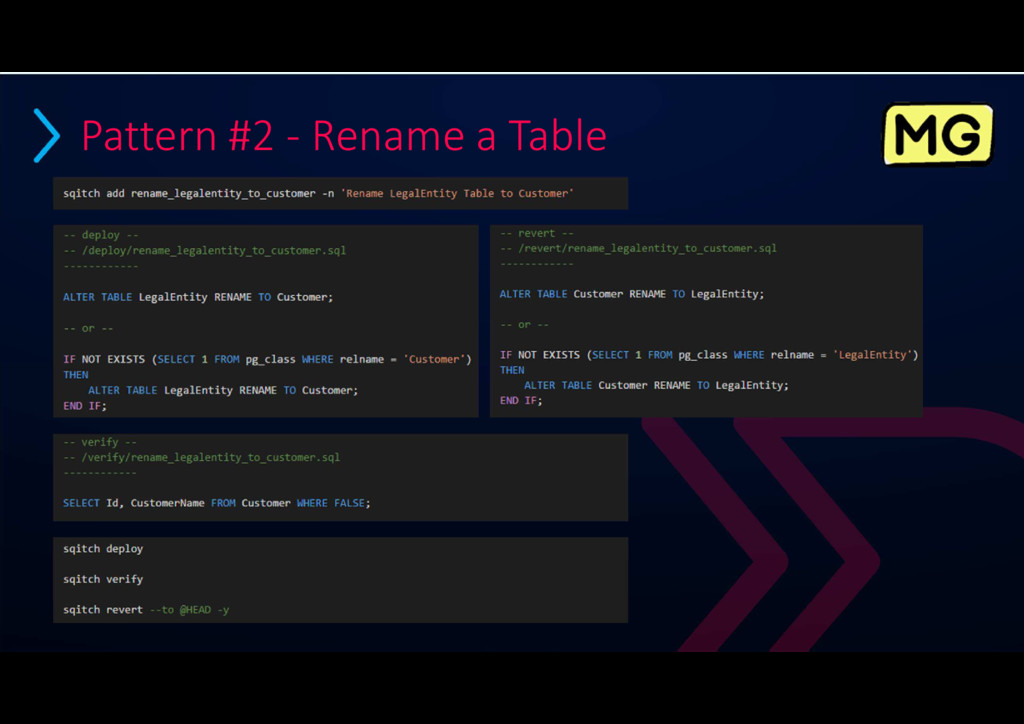The width and height of the screenshot is (1024, 724).
Task: Select 'END IF;' in the revert block
Action: coord(520,400)
